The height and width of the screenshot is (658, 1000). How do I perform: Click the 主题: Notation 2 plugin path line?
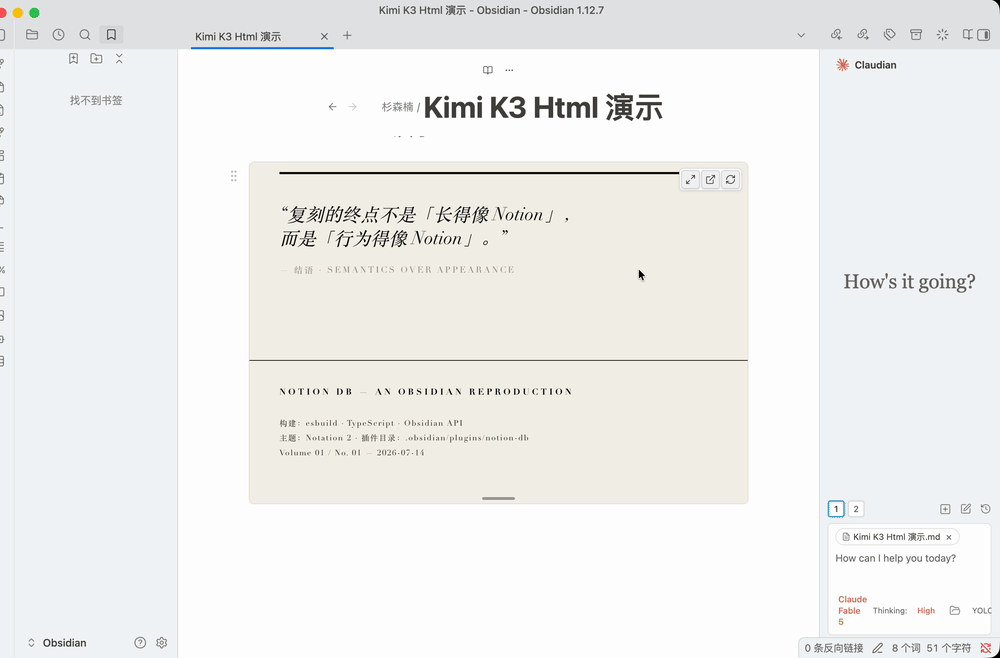coord(404,438)
